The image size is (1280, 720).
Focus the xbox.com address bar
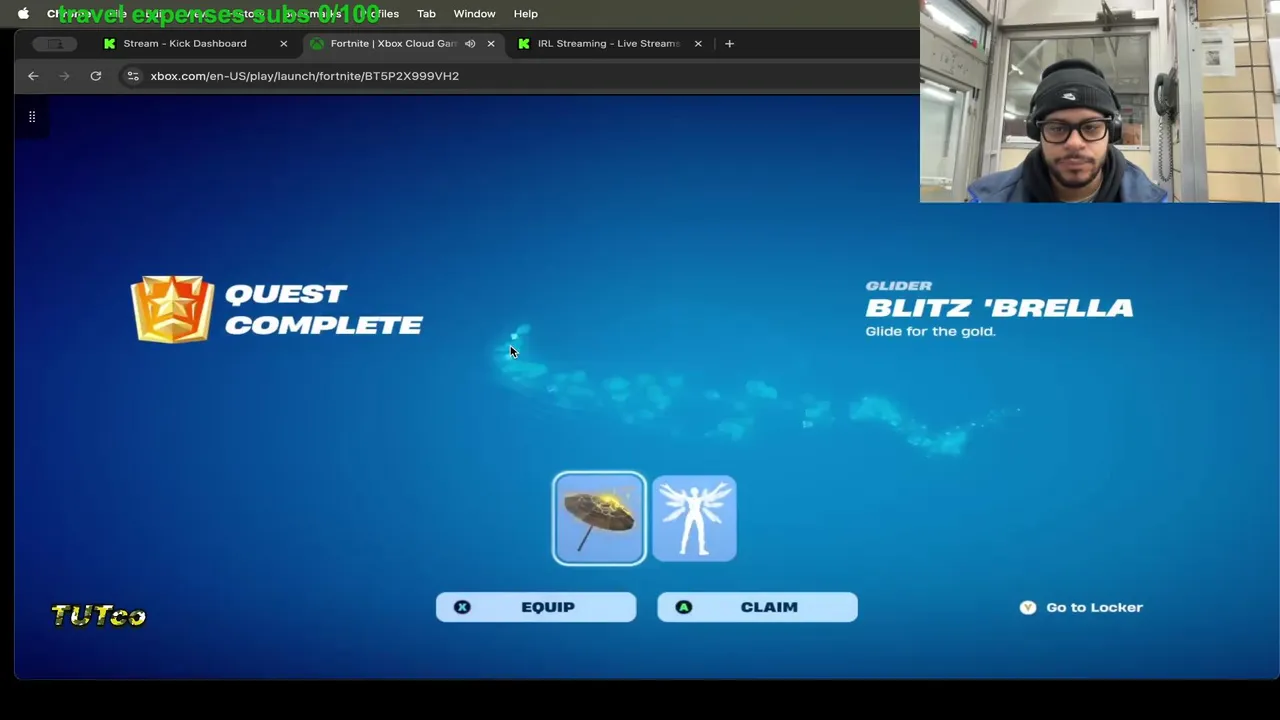click(520, 76)
